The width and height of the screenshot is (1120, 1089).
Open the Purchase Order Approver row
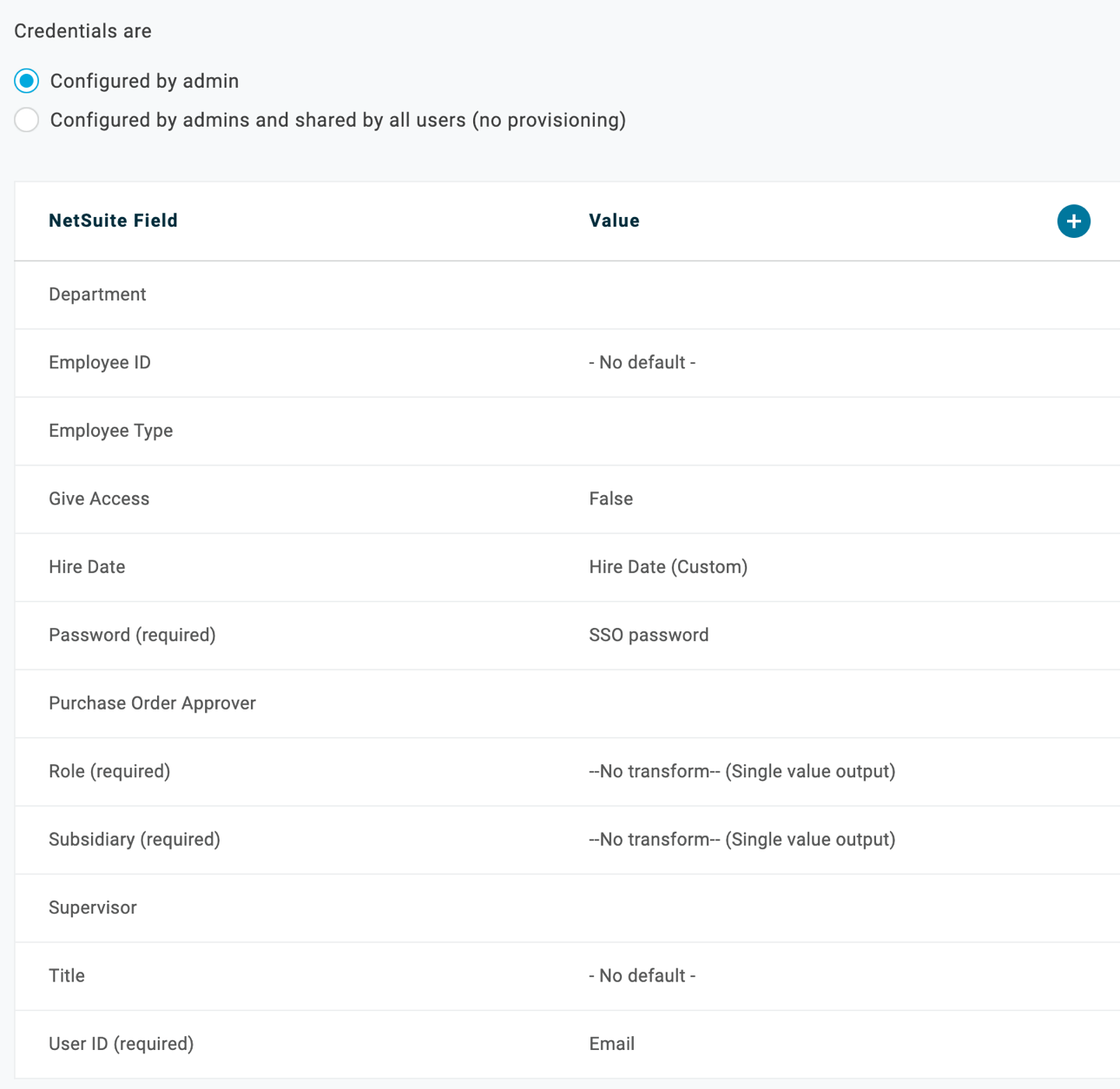[x=567, y=703]
